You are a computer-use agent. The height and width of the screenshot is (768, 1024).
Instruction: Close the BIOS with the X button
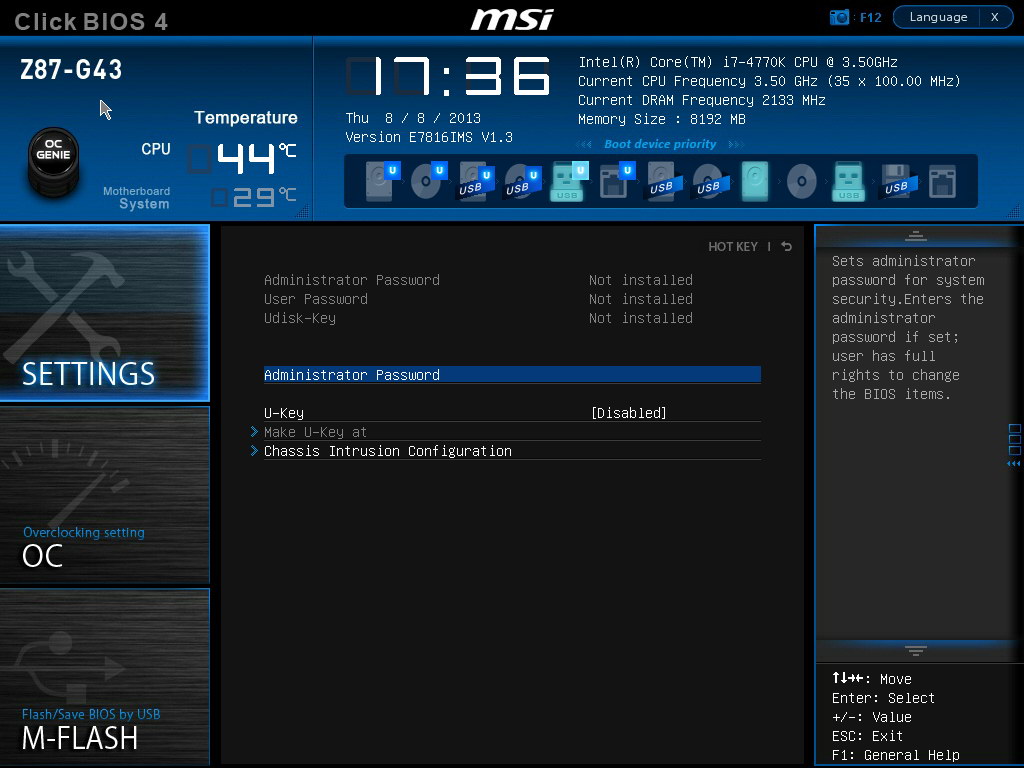click(995, 17)
